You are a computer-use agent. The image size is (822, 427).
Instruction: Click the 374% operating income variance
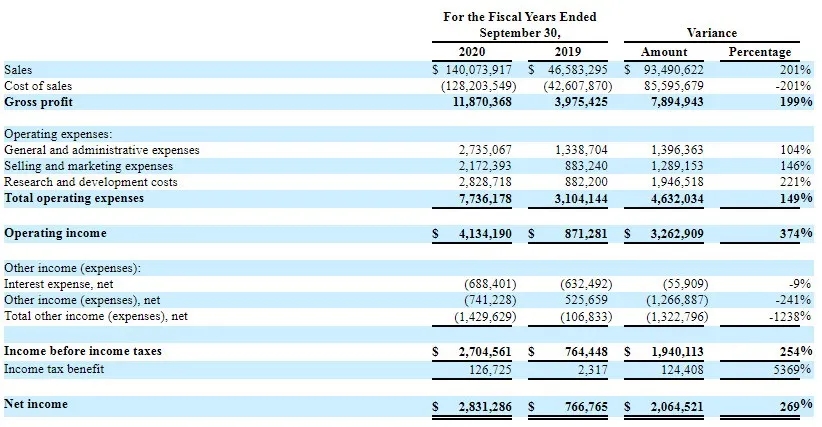[x=797, y=233]
